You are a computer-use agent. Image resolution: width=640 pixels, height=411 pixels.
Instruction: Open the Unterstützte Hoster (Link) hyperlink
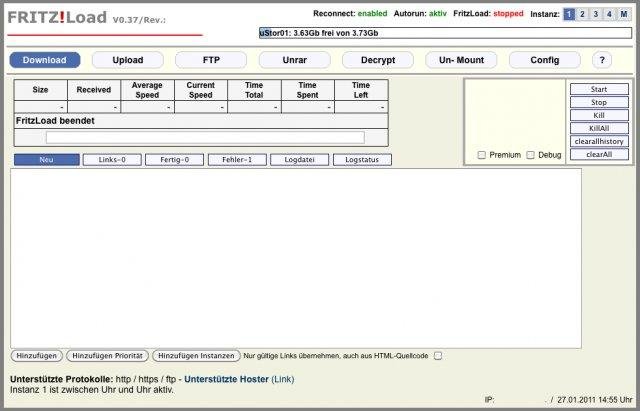click(x=239, y=379)
